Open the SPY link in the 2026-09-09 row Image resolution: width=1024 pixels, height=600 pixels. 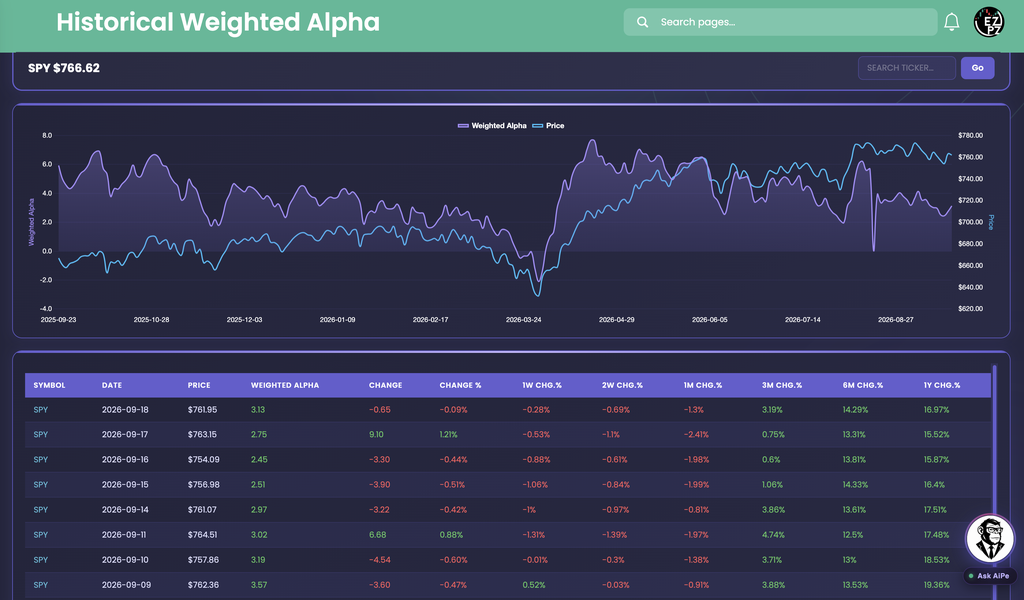coord(40,585)
